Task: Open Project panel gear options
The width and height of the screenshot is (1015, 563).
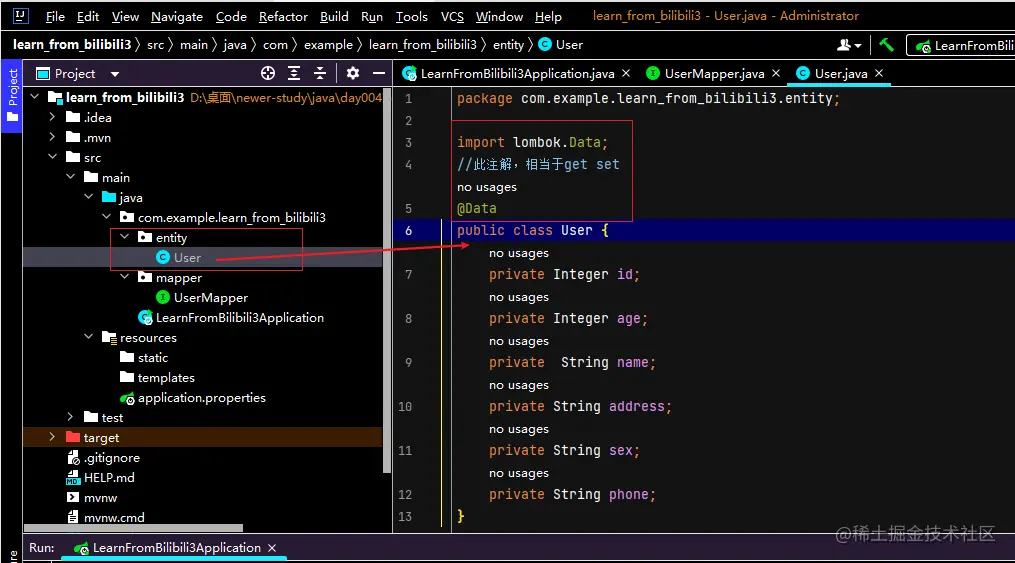Action: pyautogui.click(x=353, y=73)
